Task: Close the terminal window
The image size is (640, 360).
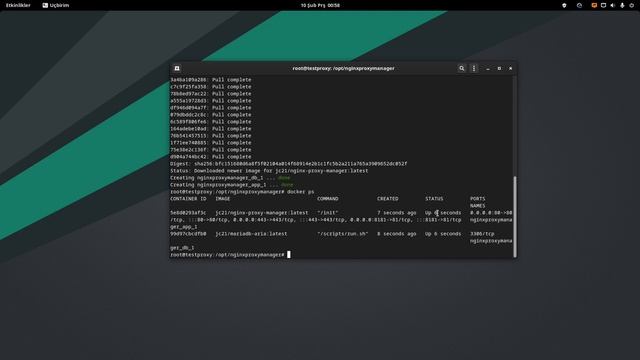Action: (511, 69)
